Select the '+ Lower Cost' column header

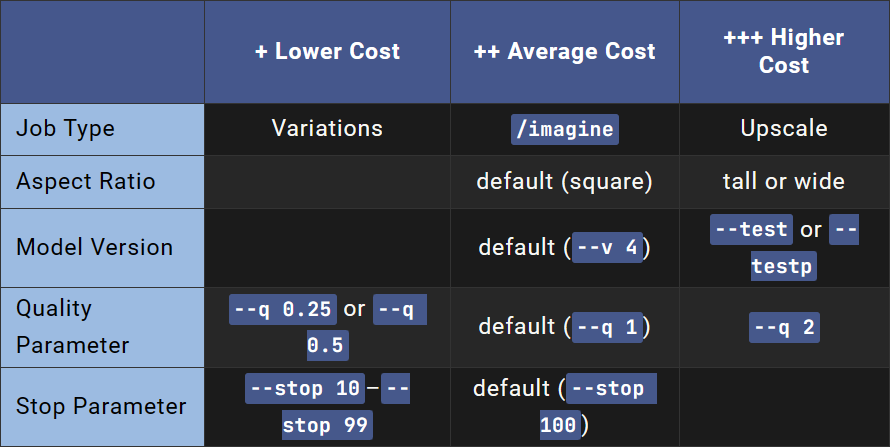[328, 52]
